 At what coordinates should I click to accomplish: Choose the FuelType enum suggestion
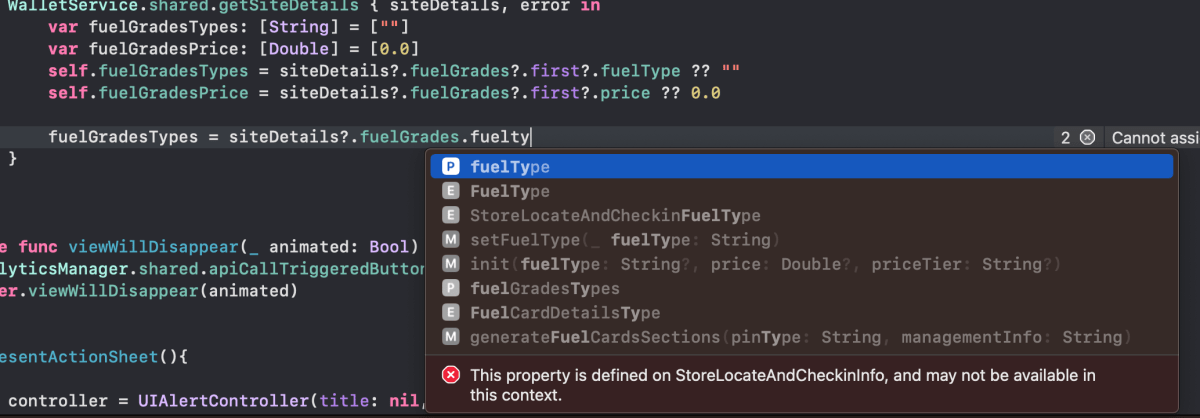[801, 191]
